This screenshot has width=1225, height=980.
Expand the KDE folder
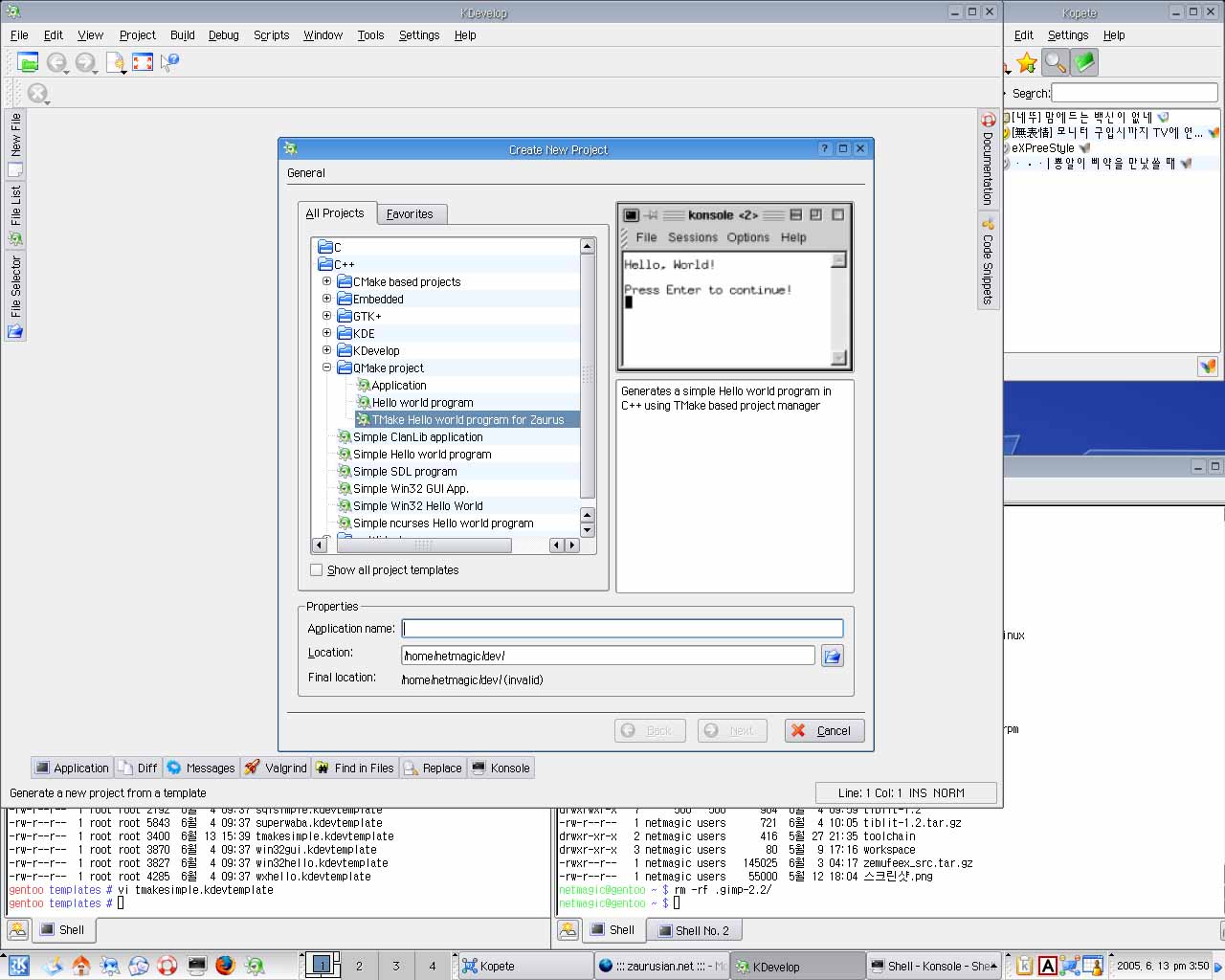tap(326, 333)
